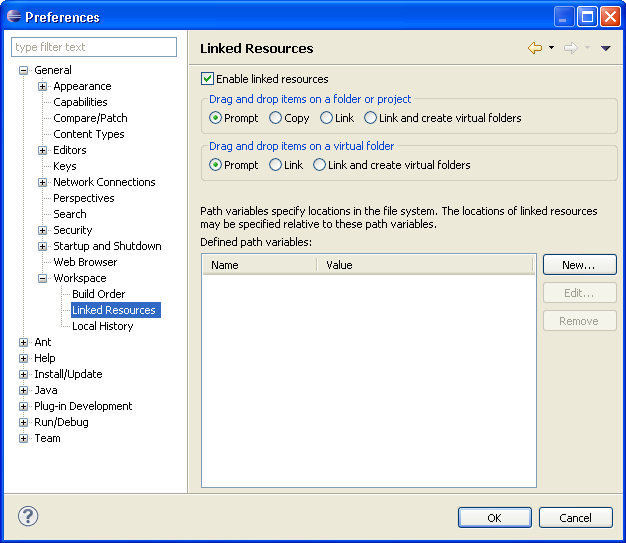Expand the Network Connections node
This screenshot has width=626, height=543.
tap(43, 182)
